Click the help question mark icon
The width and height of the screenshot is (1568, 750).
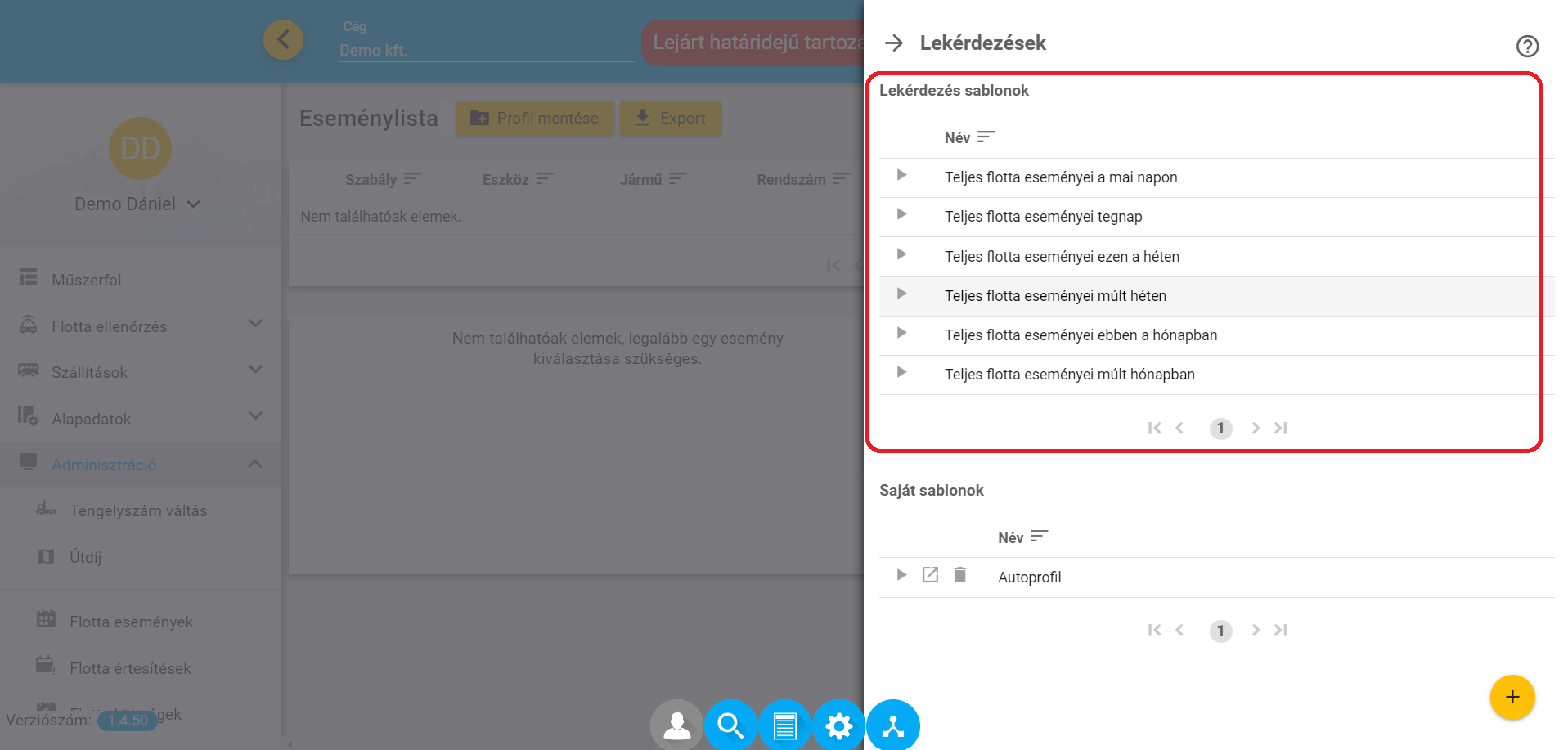click(1526, 46)
